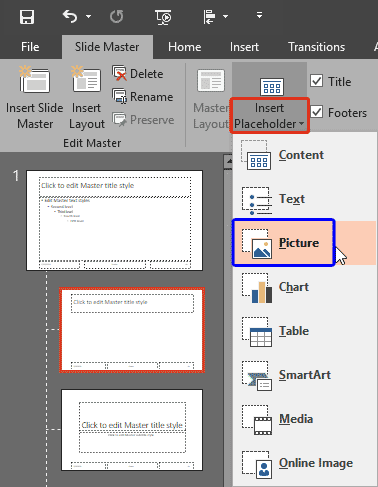Click Insert Layout button

pos(87,97)
